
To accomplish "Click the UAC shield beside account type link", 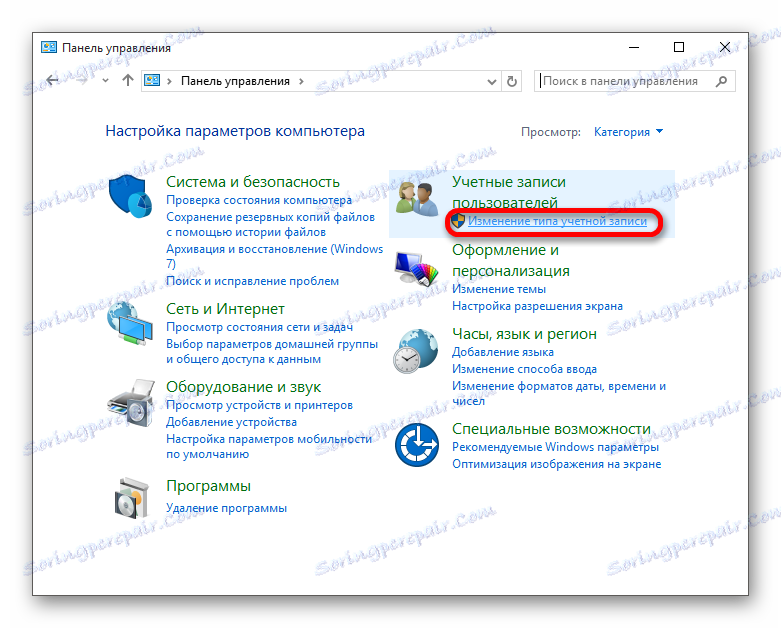I will pos(458,221).
